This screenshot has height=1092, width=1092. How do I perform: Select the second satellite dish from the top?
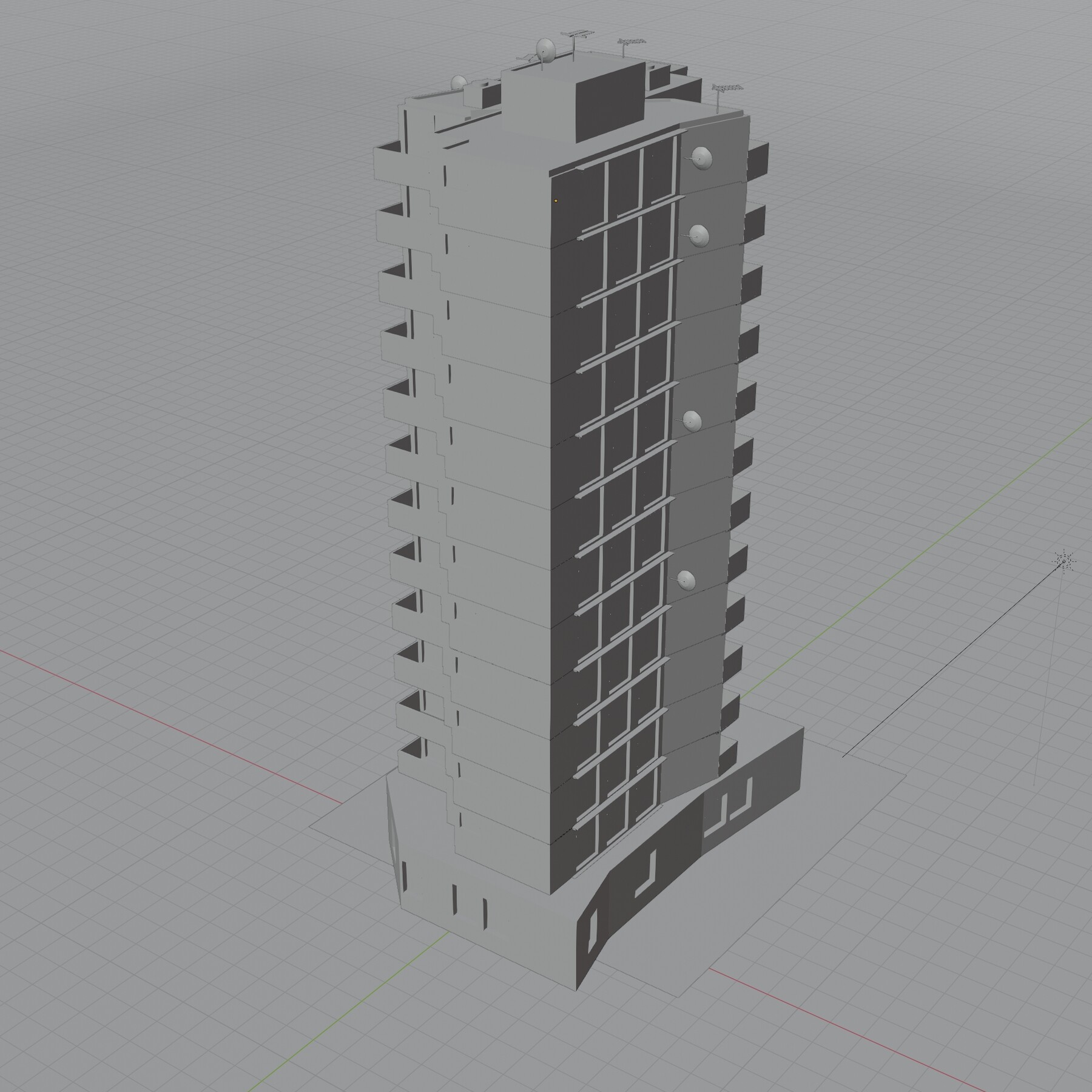pyautogui.click(x=701, y=237)
